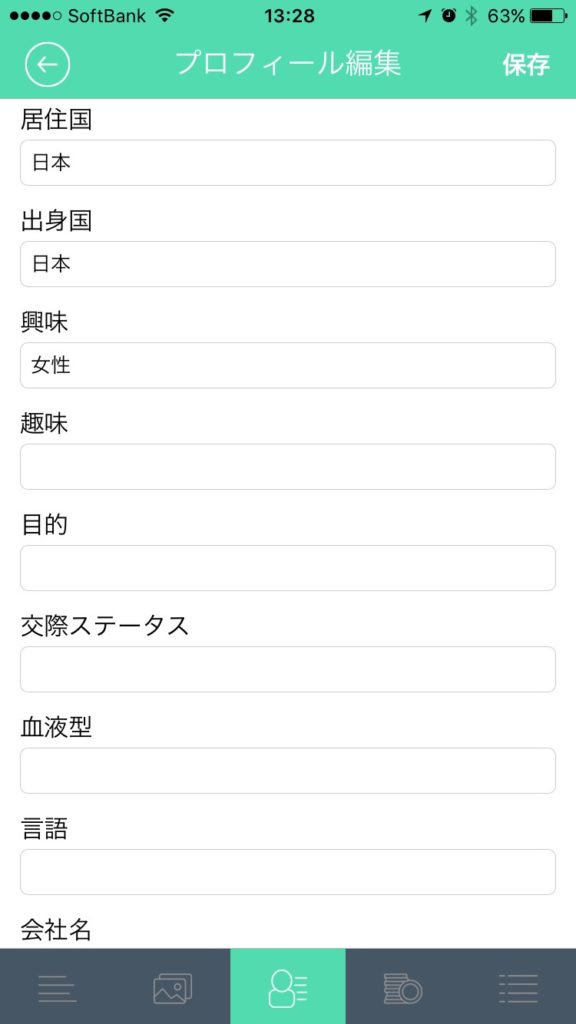Open the feed via the text-lines icon
Viewport: 576px width, 1024px height.
[x=57, y=985]
